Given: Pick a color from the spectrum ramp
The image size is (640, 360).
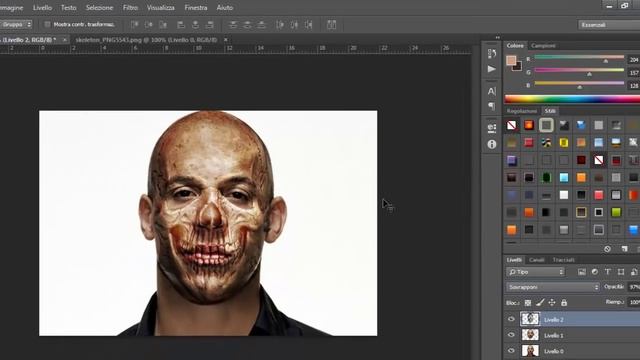Looking at the screenshot, I should 572,99.
